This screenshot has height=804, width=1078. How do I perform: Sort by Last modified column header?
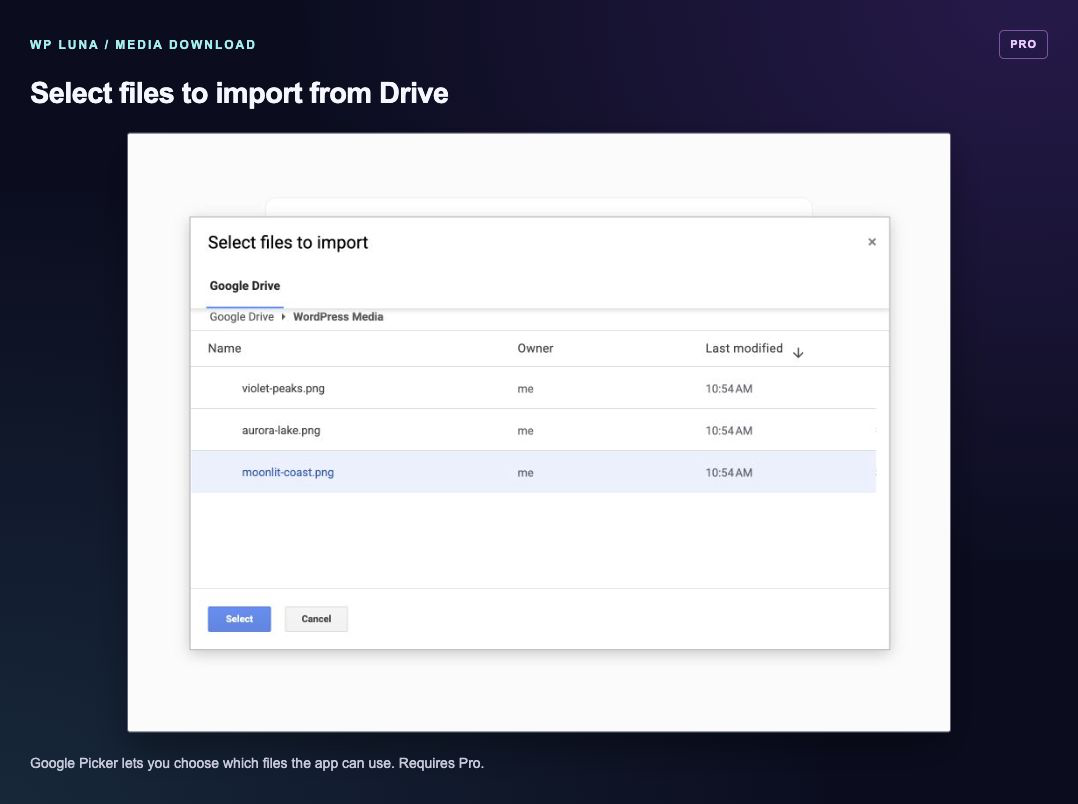click(x=744, y=348)
